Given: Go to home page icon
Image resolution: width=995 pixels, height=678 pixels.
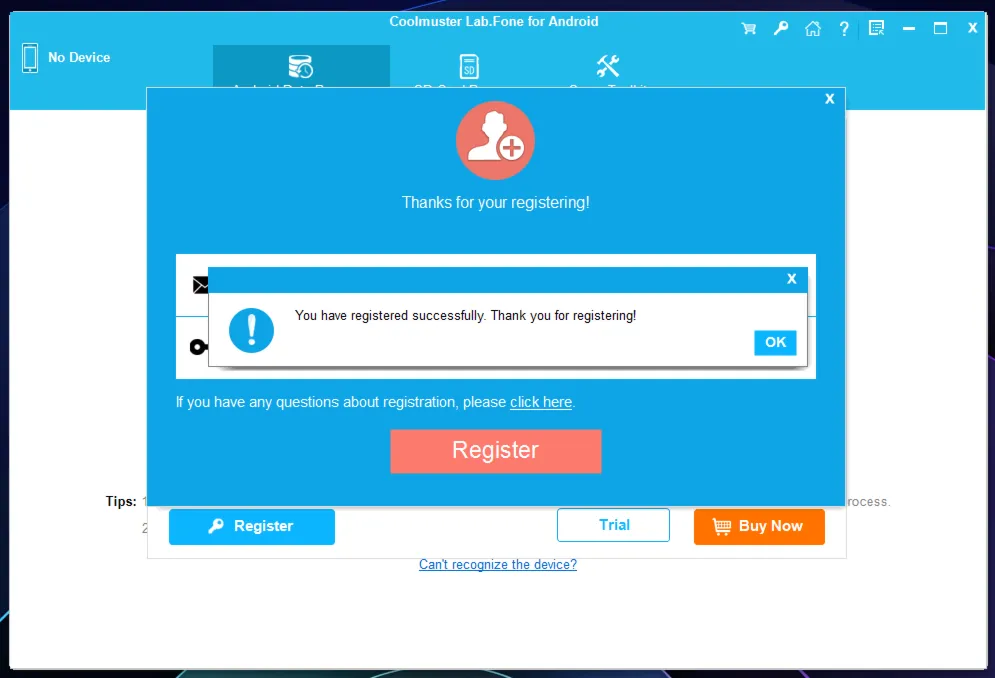Looking at the screenshot, I should pos(813,29).
